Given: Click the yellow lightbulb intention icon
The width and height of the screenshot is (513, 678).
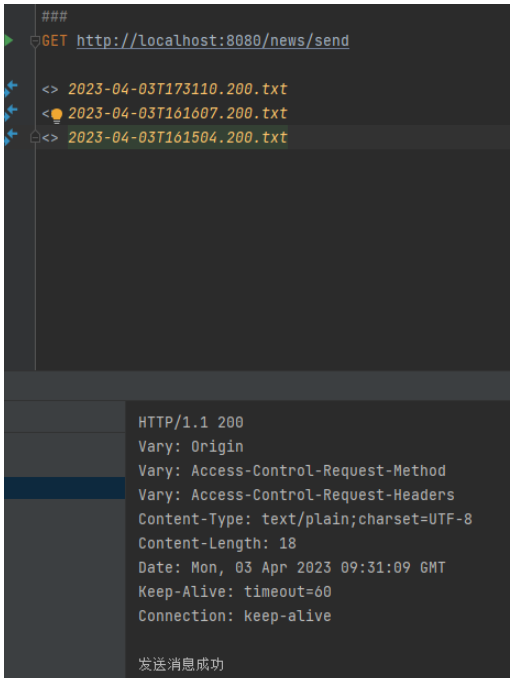Looking at the screenshot, I should [x=57, y=115].
